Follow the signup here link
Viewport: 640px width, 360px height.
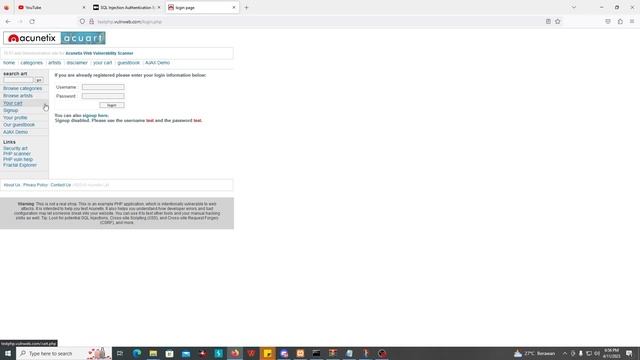95,116
